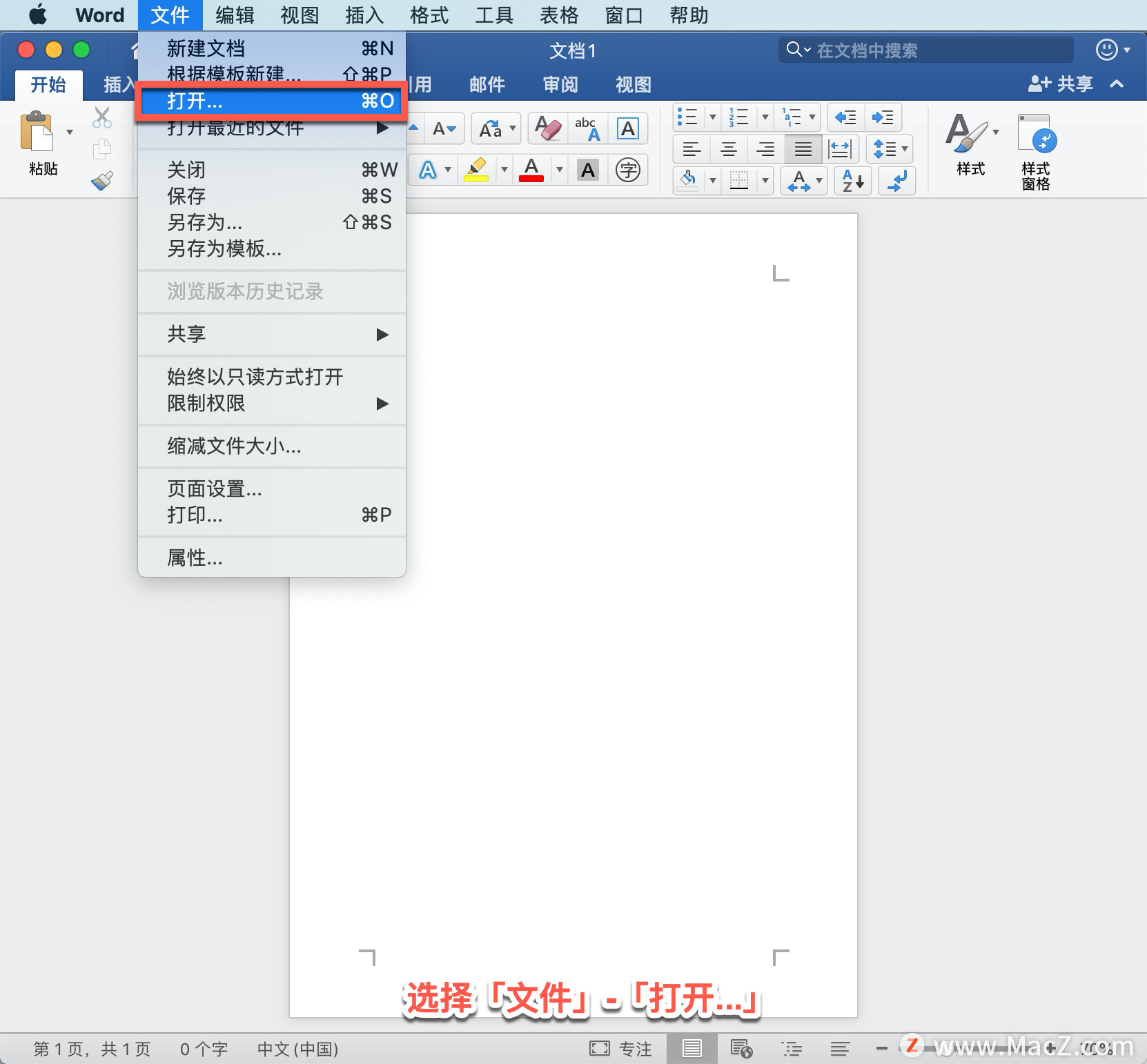1147x1064 pixels.
Task: Enter 专注 focus mode
Action: (x=620, y=1049)
